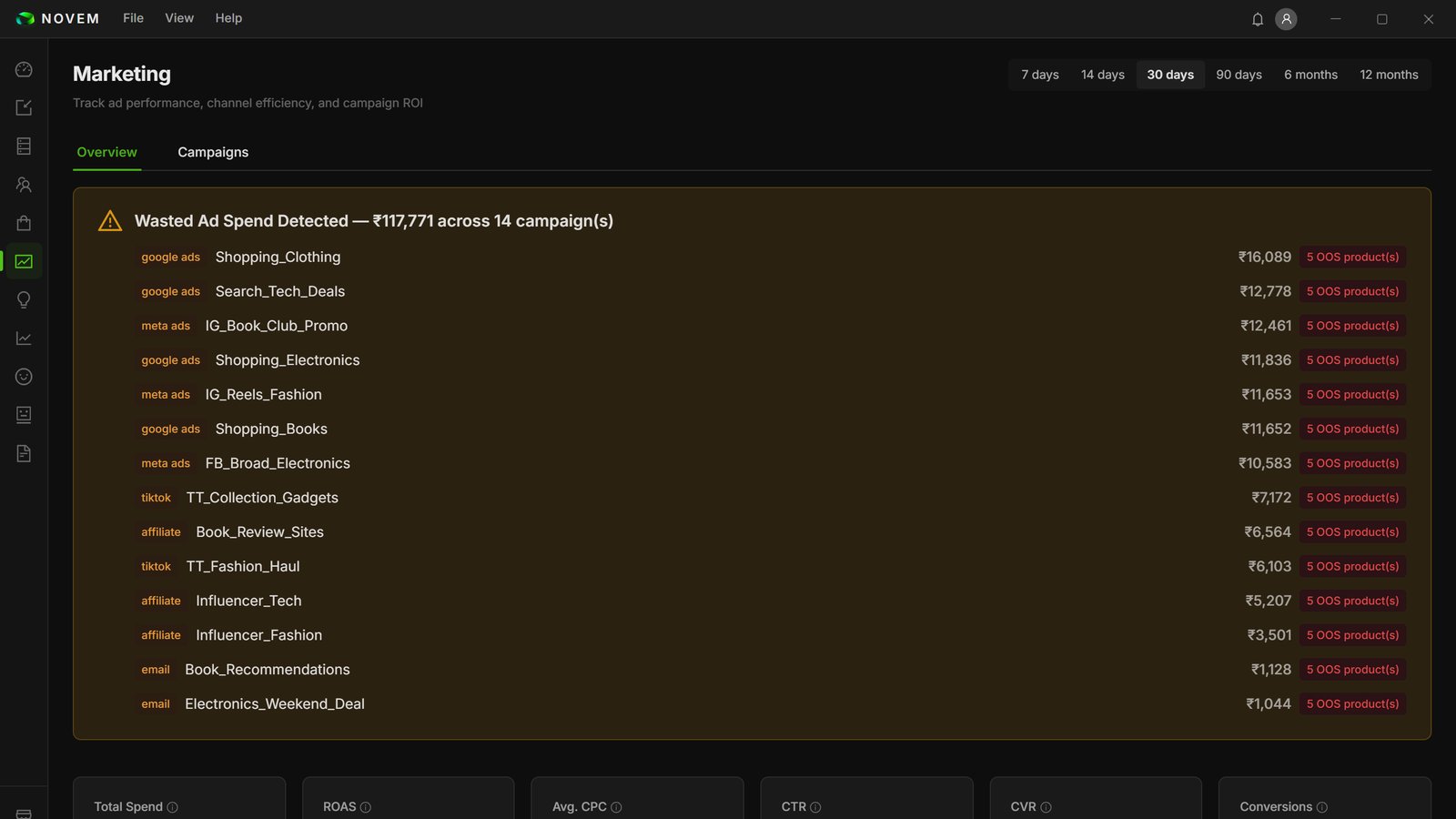Select the marketing chart sidebar icon
The width and height of the screenshot is (1456, 819).
[x=24, y=262]
